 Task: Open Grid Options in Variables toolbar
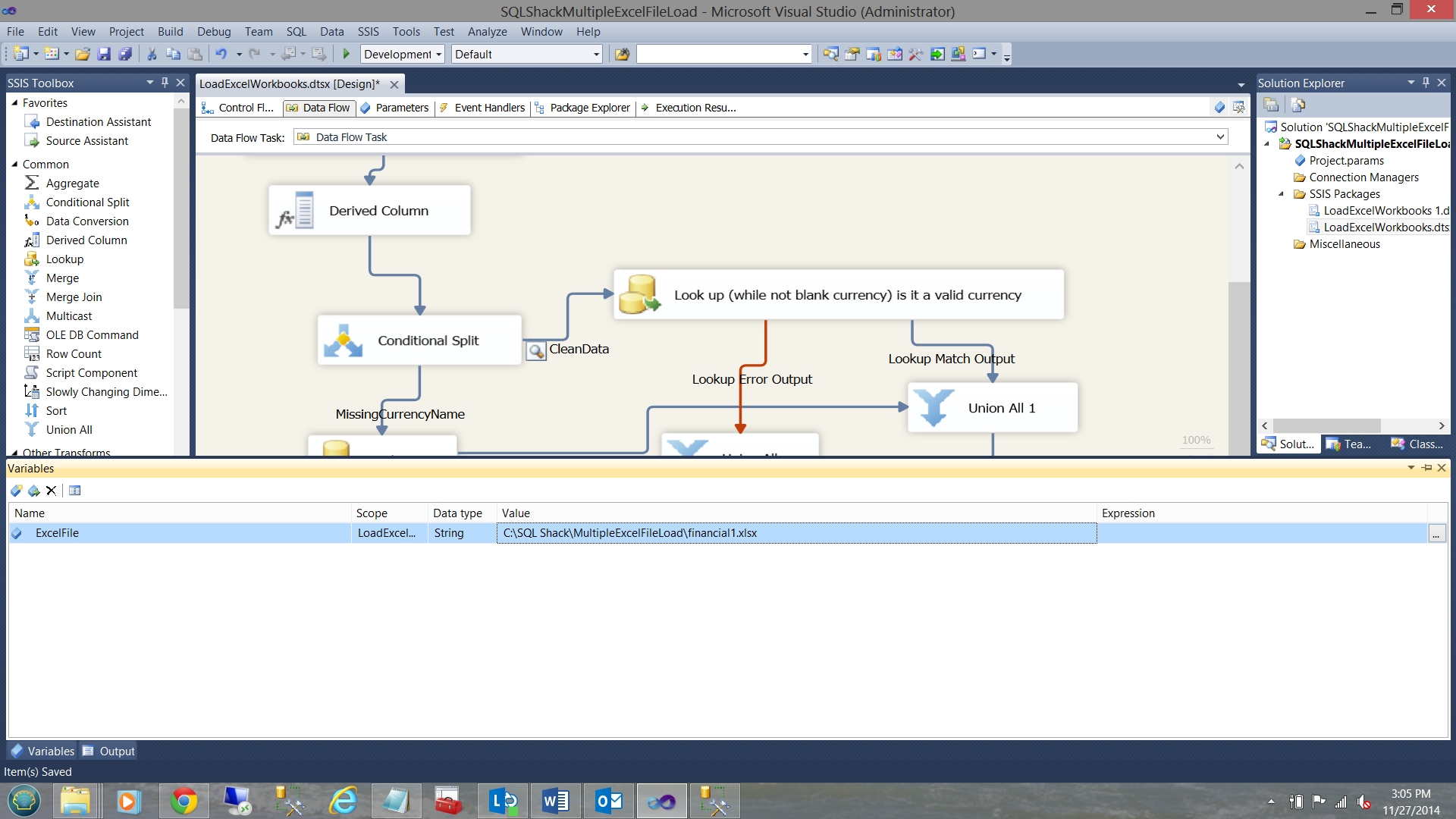pos(75,491)
